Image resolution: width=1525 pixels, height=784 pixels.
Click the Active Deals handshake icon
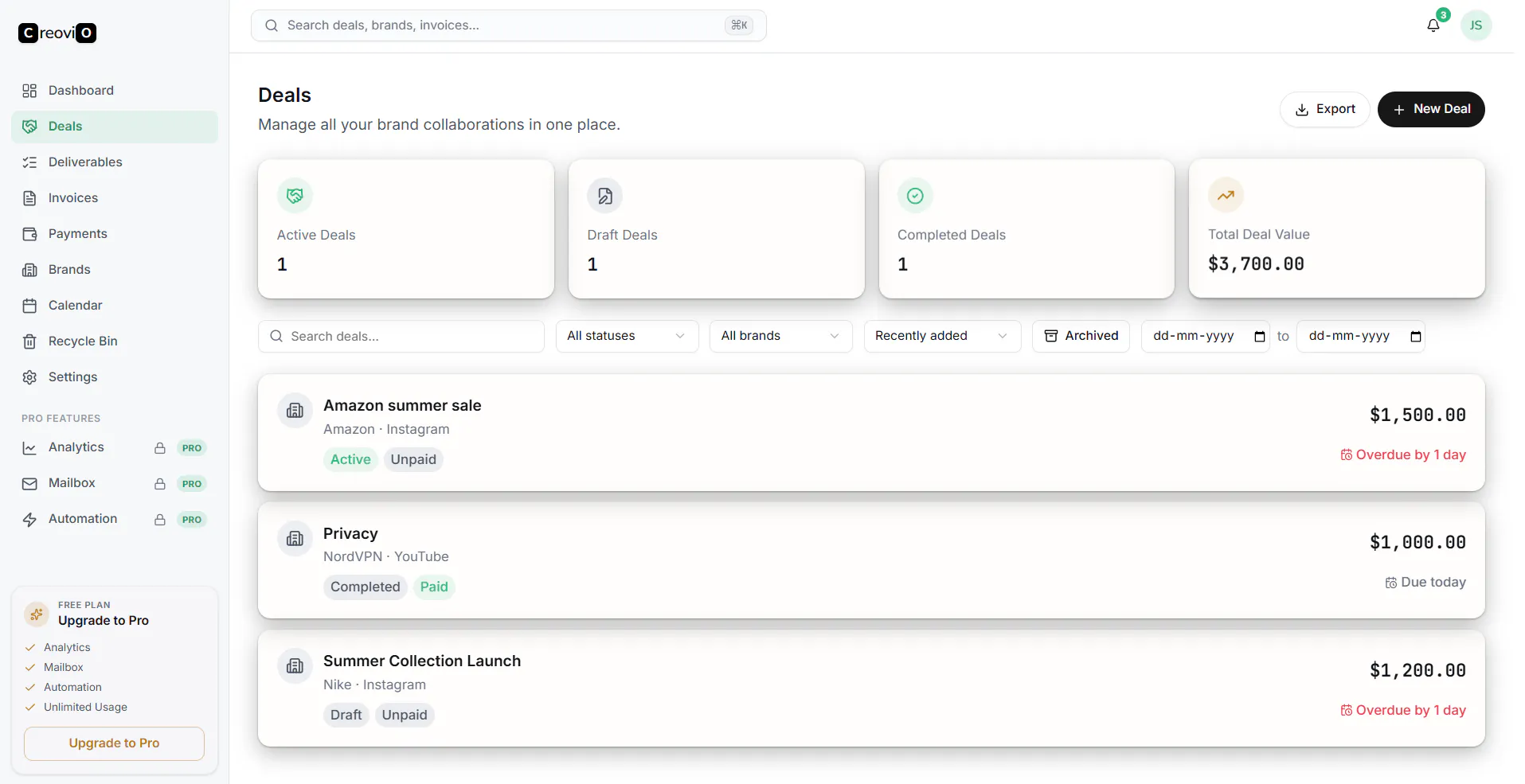click(295, 196)
